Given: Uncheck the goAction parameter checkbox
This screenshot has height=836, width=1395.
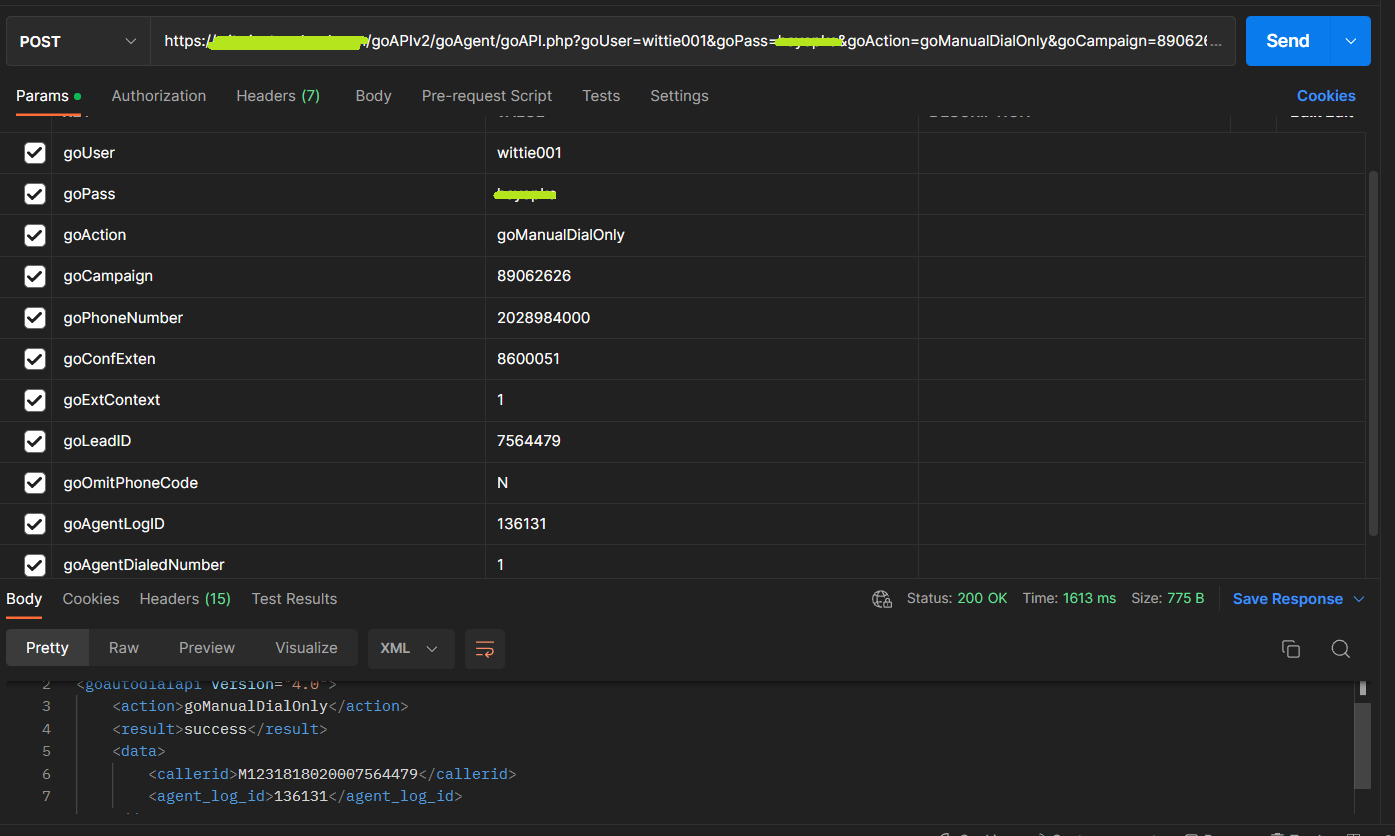Looking at the screenshot, I should pyautogui.click(x=35, y=235).
